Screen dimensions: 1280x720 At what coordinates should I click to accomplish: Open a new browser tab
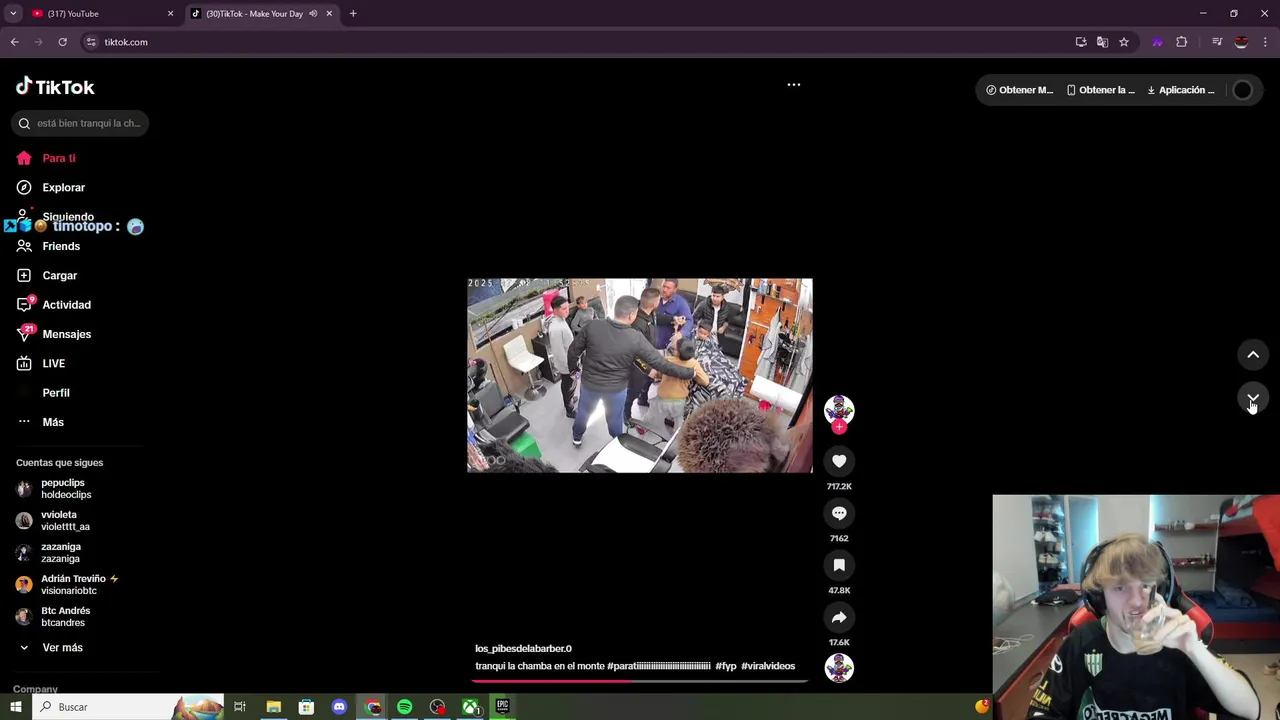(x=353, y=14)
